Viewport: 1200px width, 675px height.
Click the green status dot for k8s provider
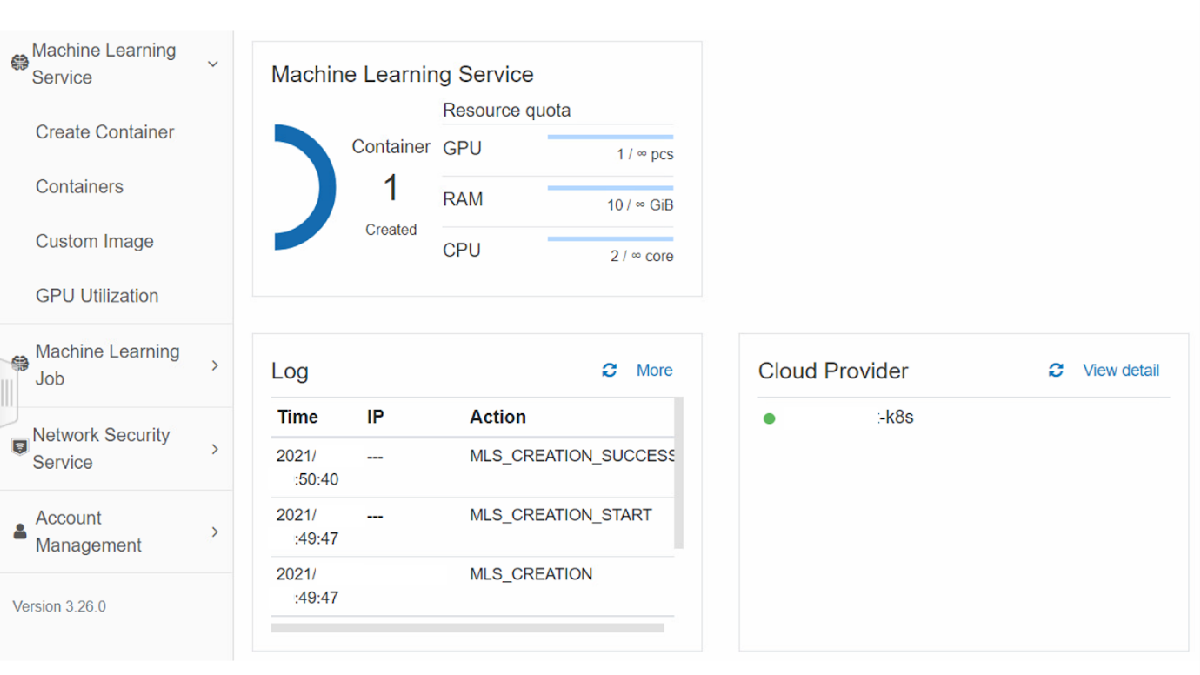coord(769,418)
